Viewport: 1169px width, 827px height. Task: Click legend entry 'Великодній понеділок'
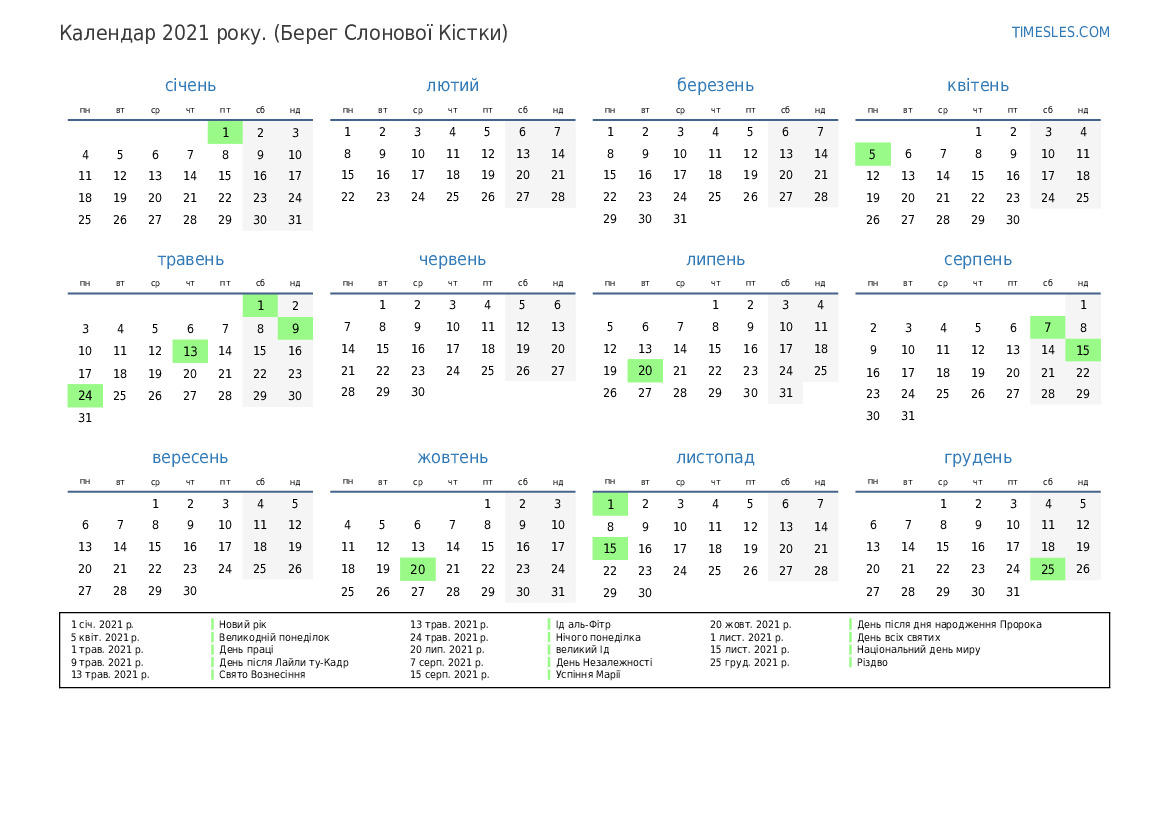pyautogui.click(x=274, y=638)
